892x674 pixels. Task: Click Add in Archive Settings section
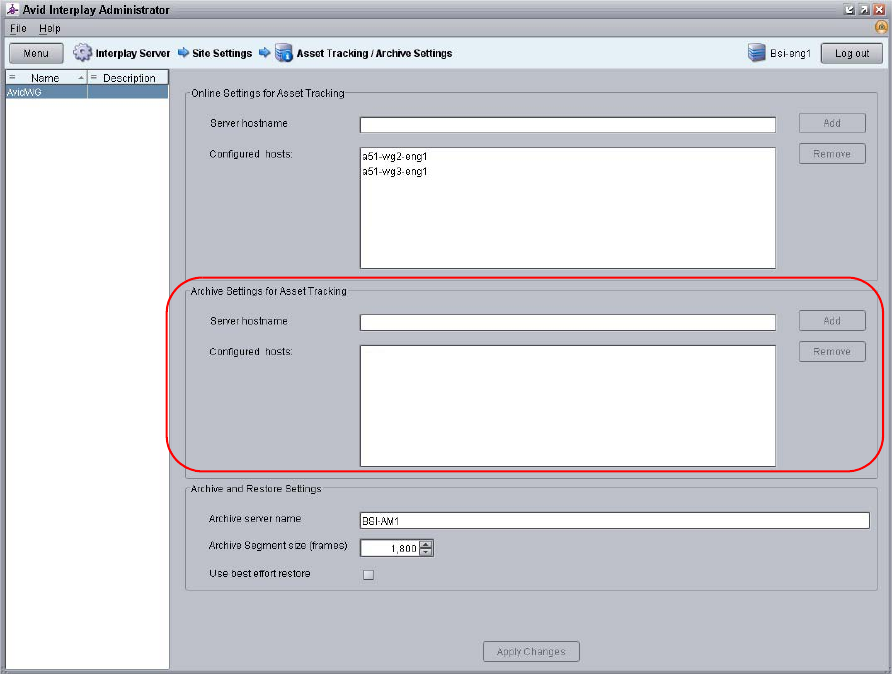(832, 321)
